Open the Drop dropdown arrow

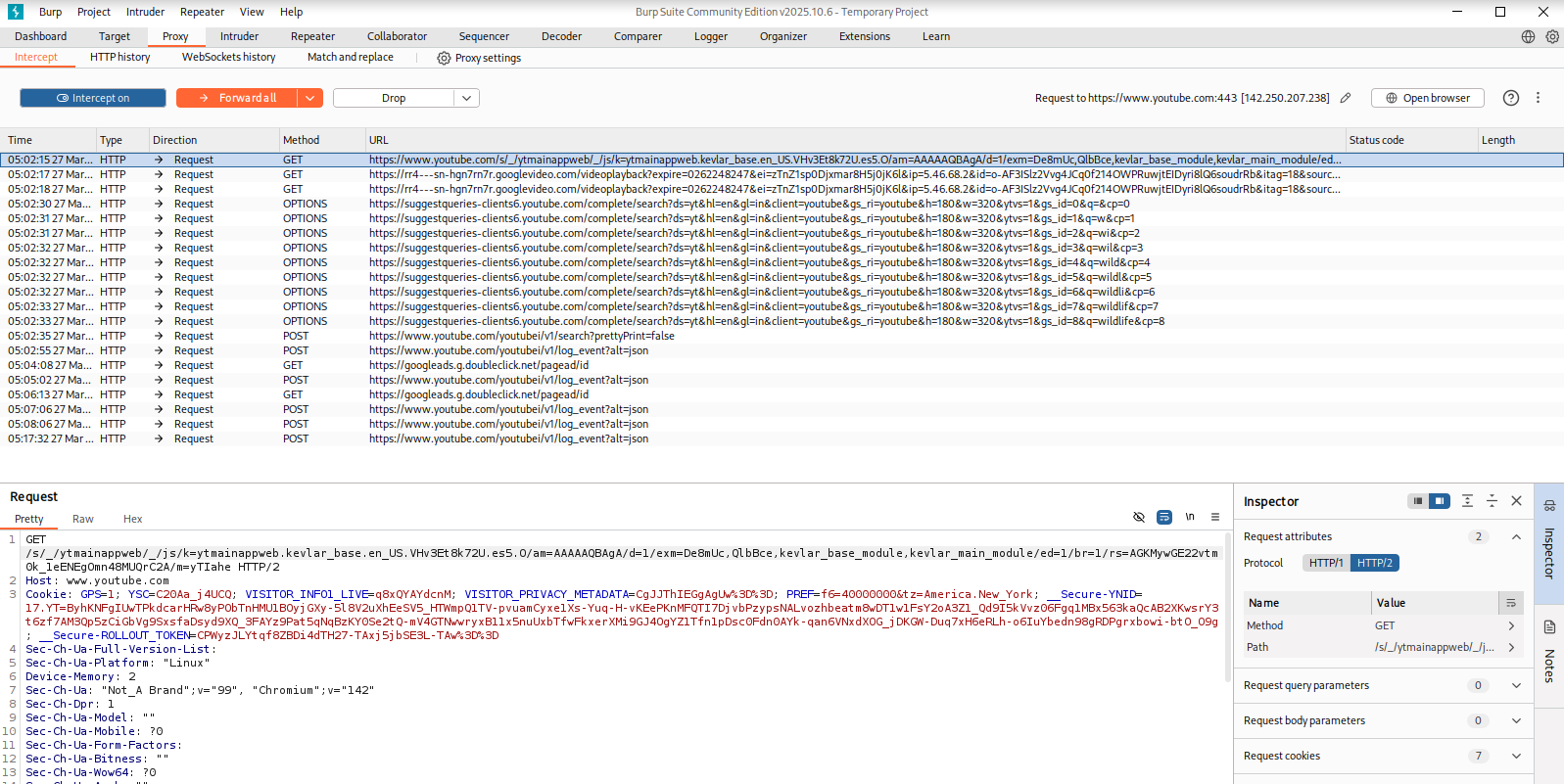point(467,98)
